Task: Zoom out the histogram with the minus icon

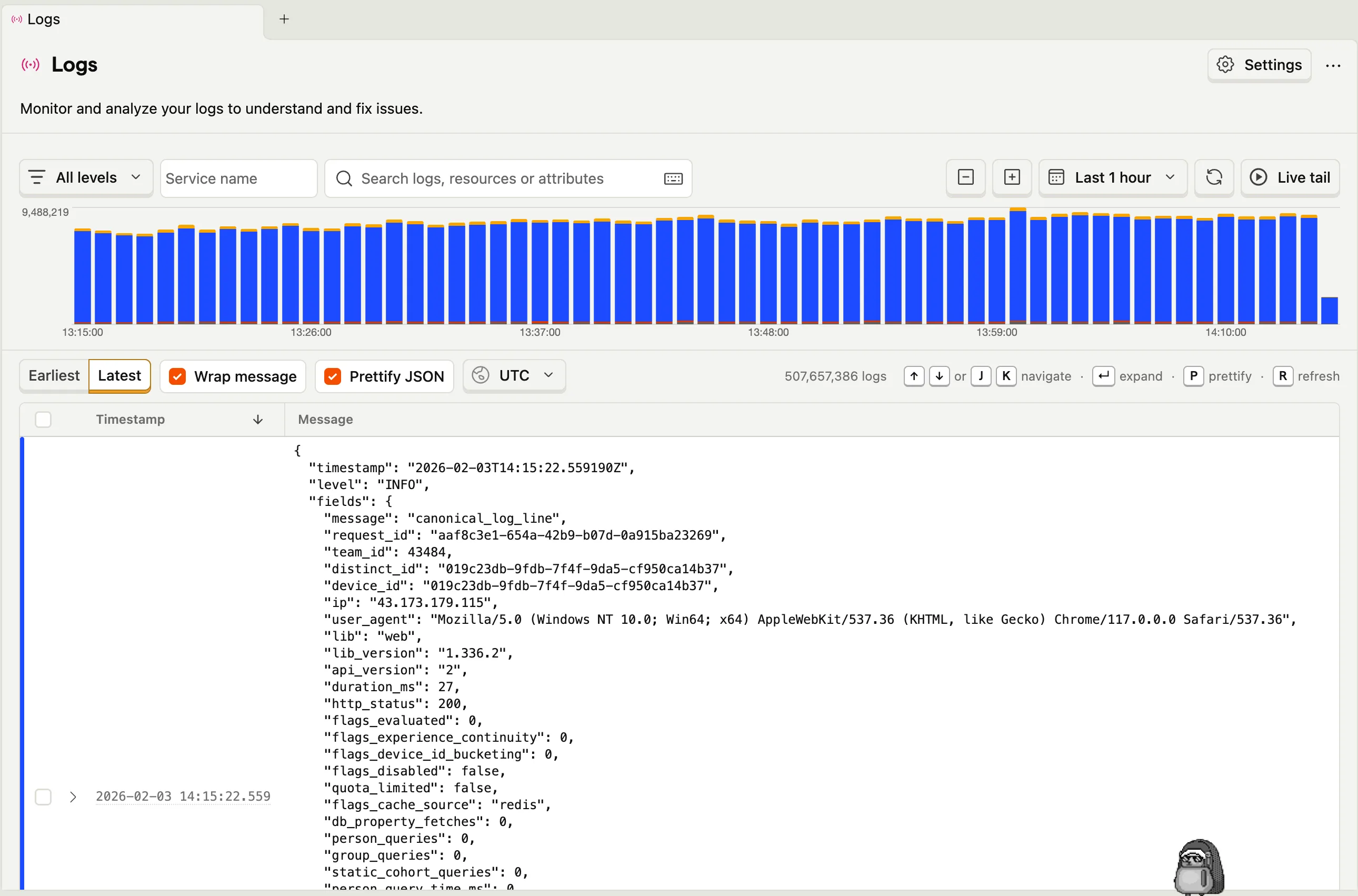Action: (x=965, y=178)
